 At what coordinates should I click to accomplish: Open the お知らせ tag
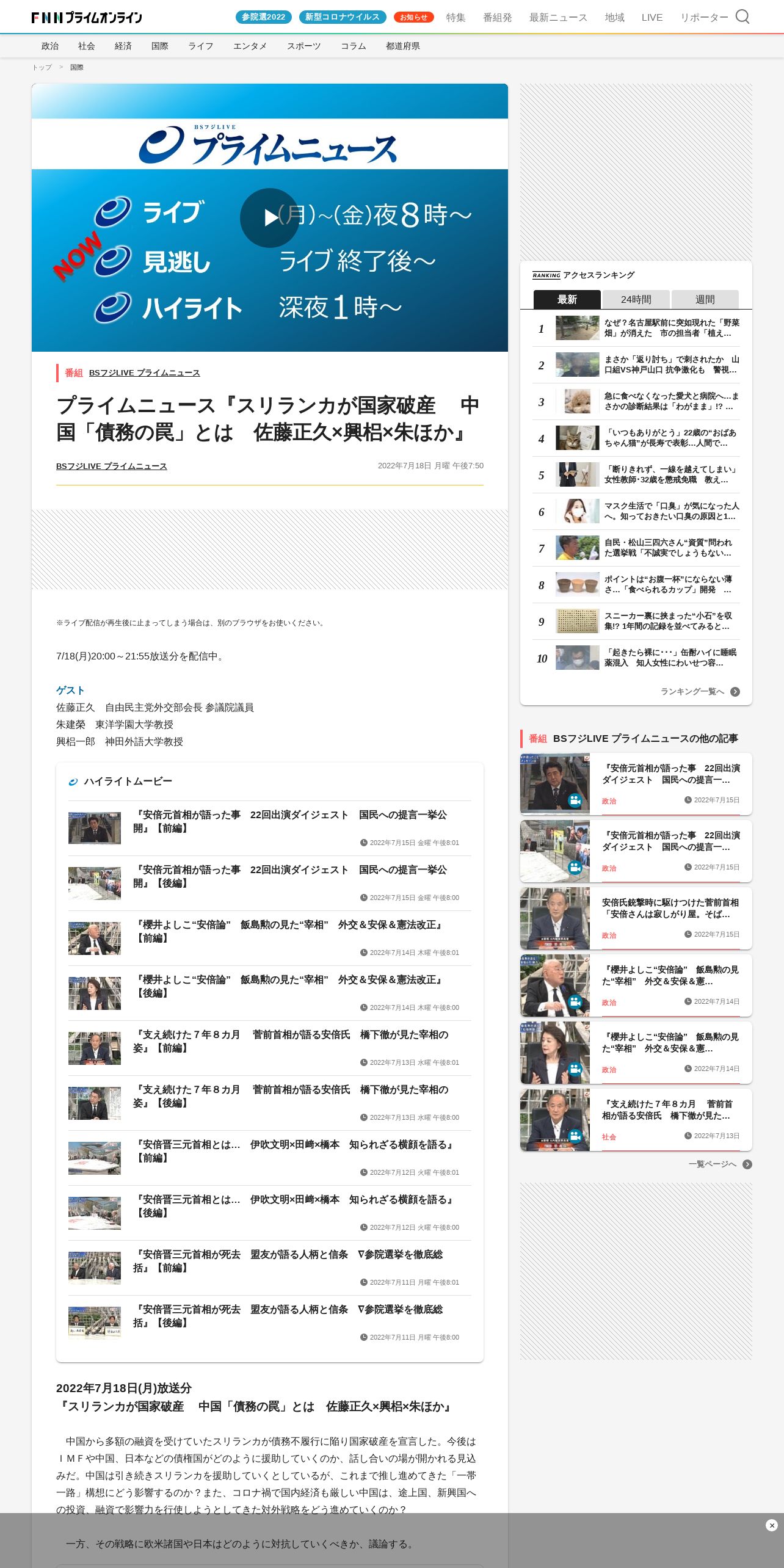pos(413,17)
